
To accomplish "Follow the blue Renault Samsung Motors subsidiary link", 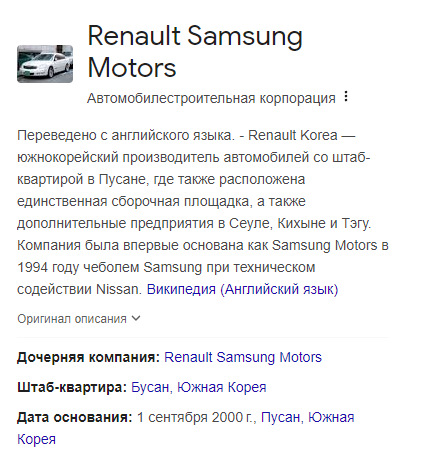I will click(243, 357).
